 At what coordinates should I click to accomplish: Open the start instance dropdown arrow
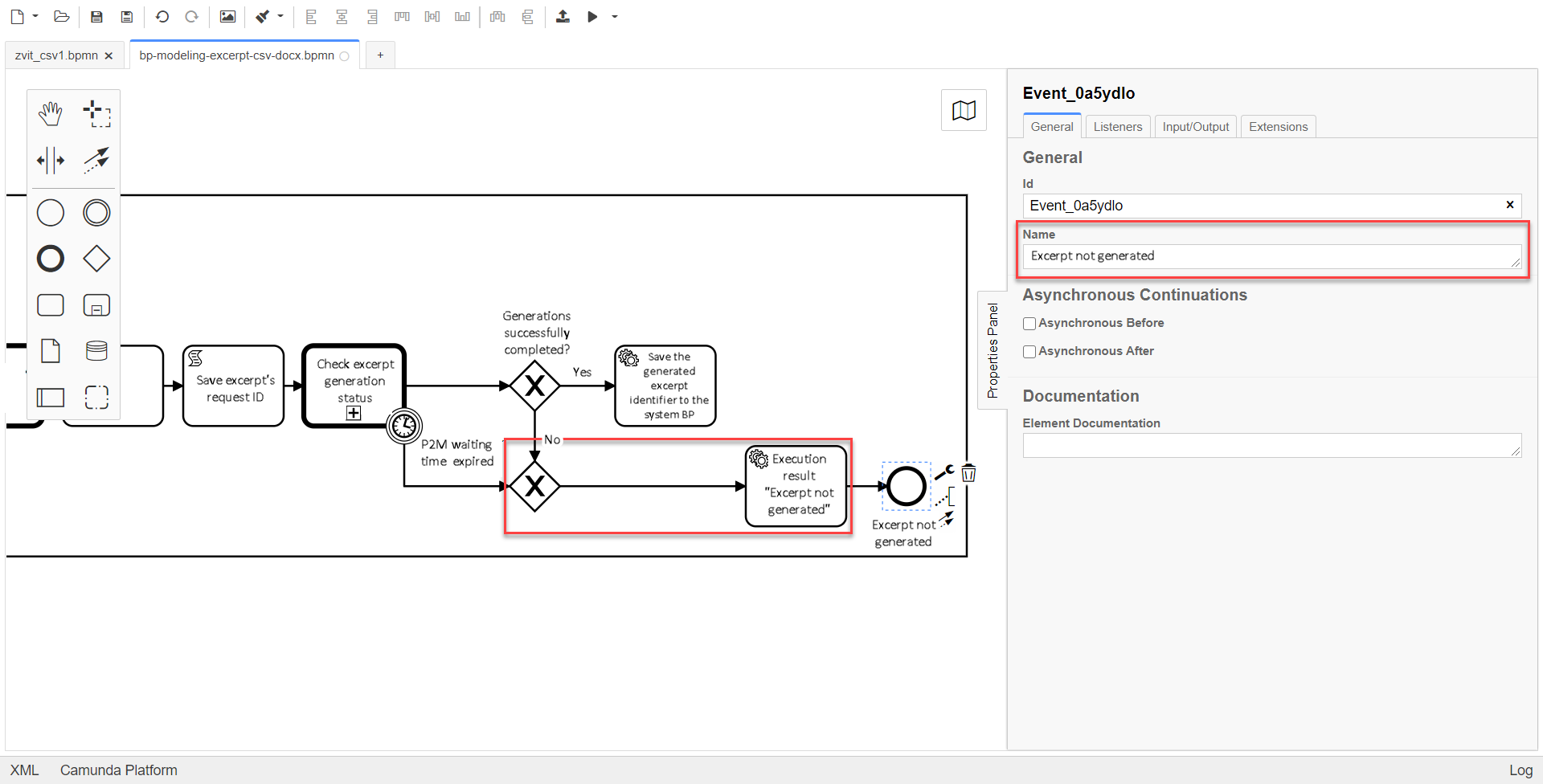point(615,17)
